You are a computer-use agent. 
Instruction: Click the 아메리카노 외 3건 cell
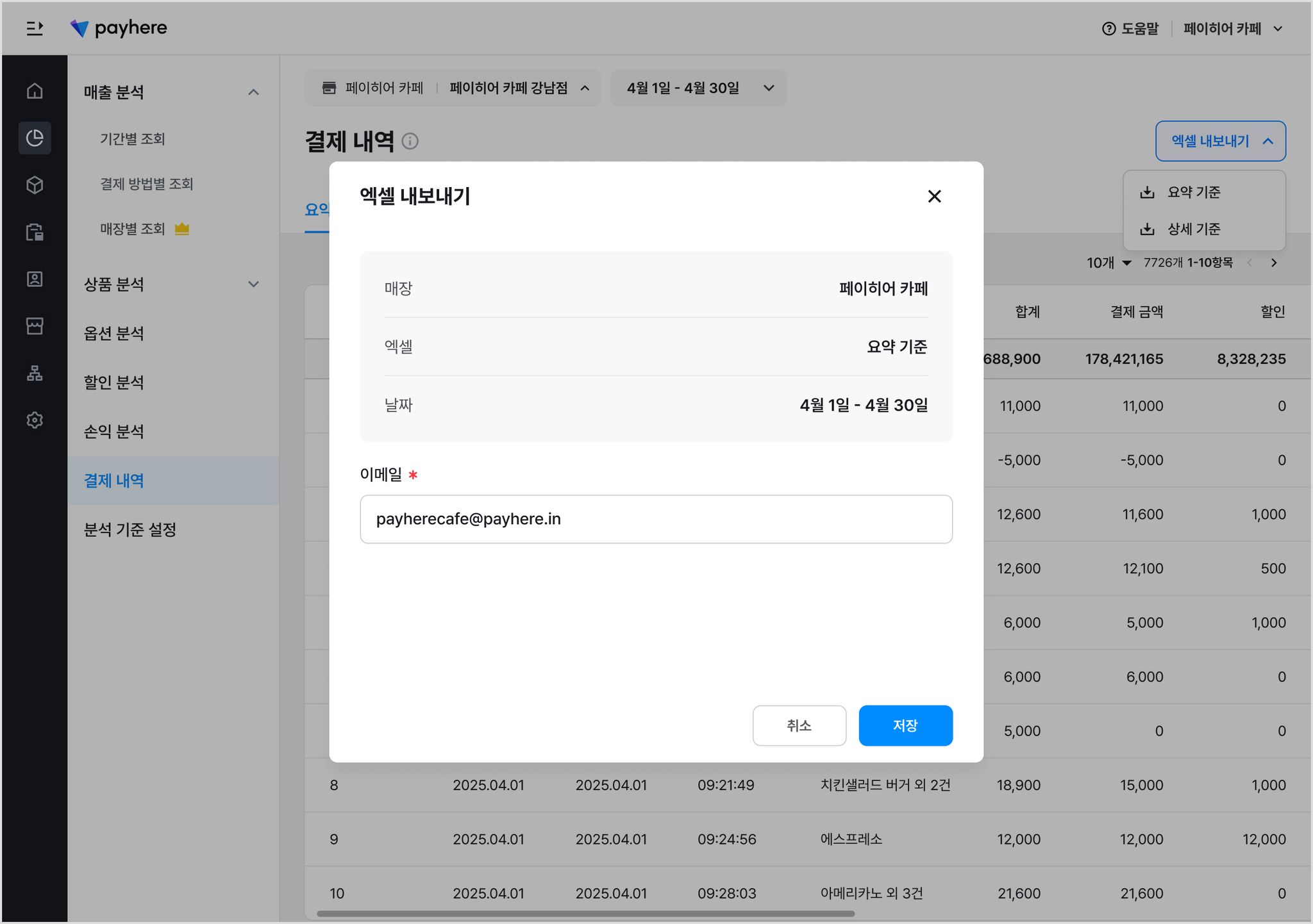tap(872, 893)
